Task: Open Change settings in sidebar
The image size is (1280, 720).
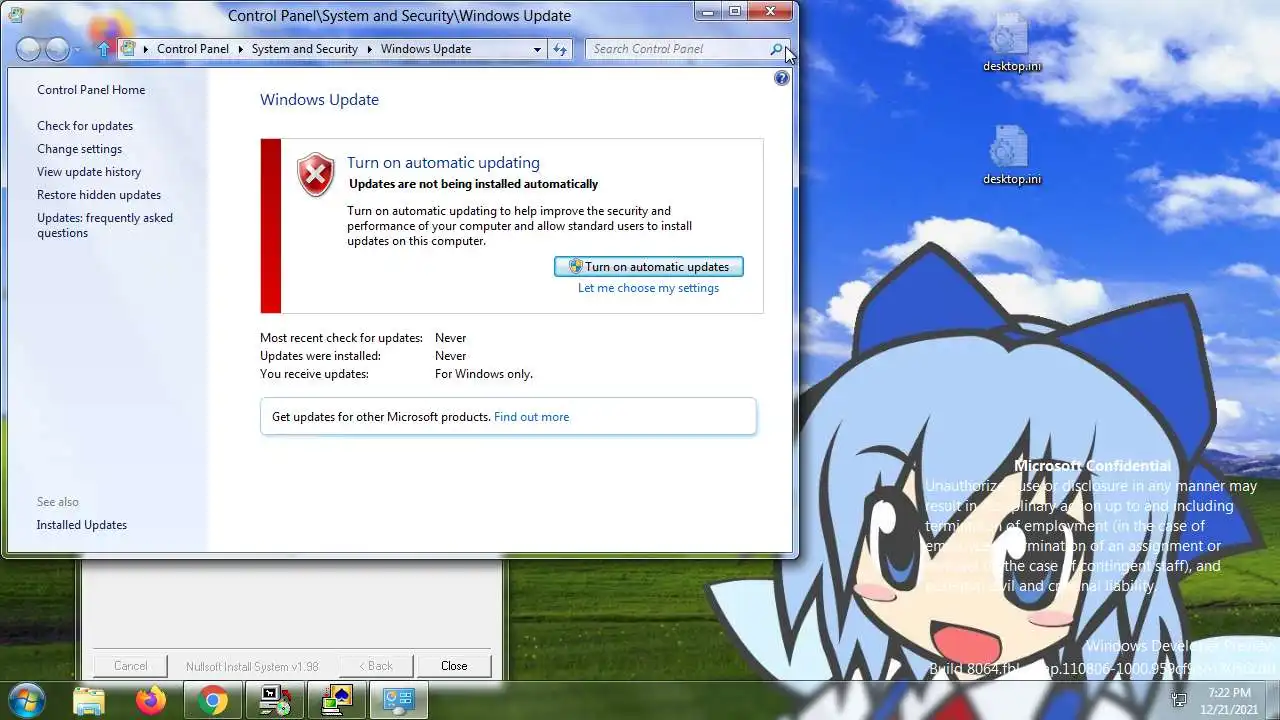Action: pos(79,149)
